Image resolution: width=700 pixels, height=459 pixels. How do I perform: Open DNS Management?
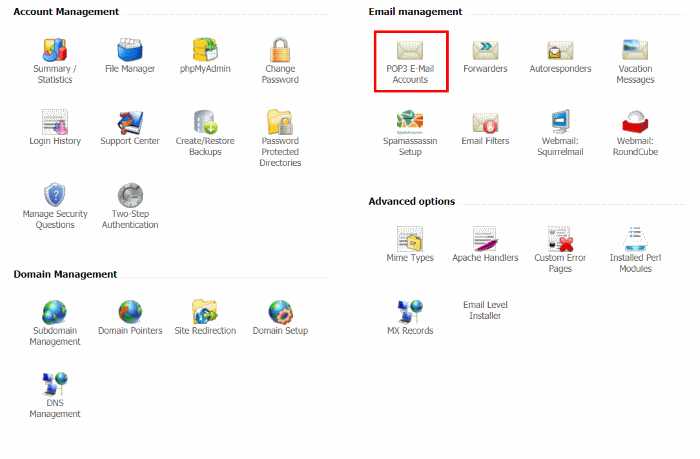(54, 384)
